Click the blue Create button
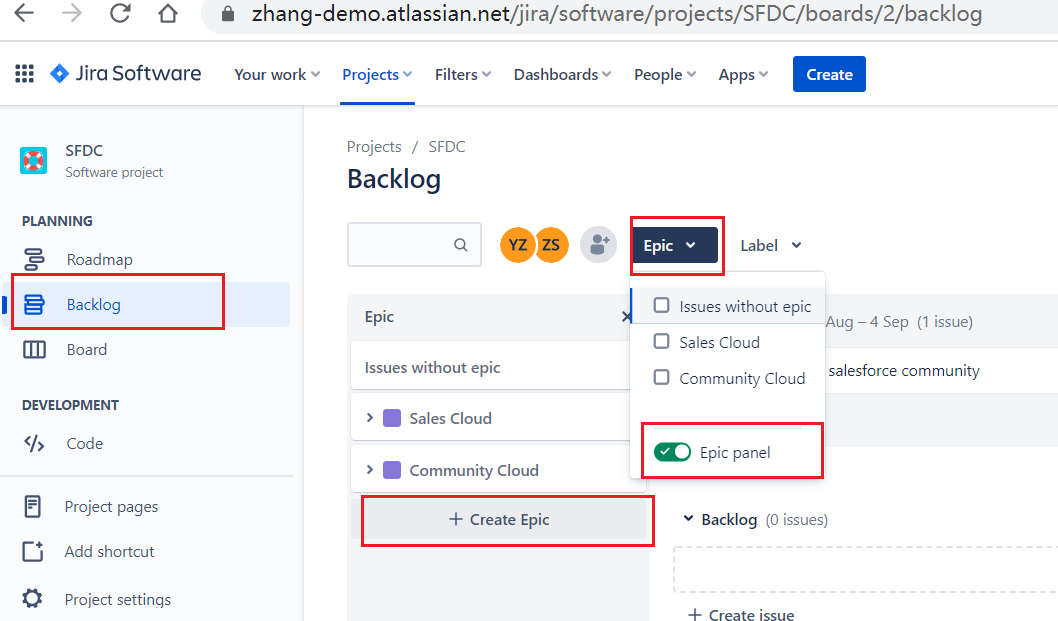 (x=829, y=74)
